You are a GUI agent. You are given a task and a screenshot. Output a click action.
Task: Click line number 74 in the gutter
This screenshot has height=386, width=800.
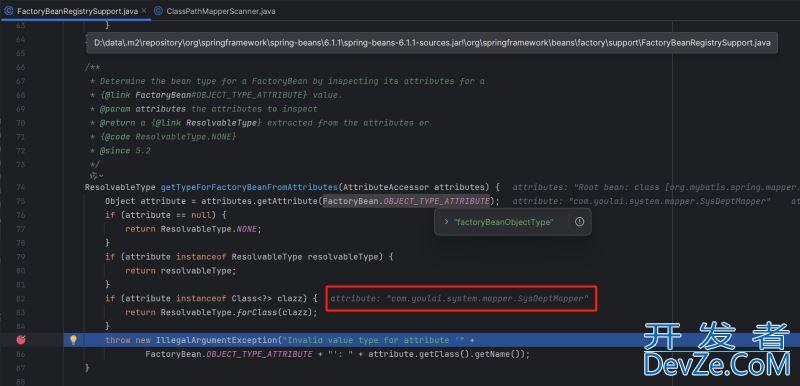tap(20, 187)
